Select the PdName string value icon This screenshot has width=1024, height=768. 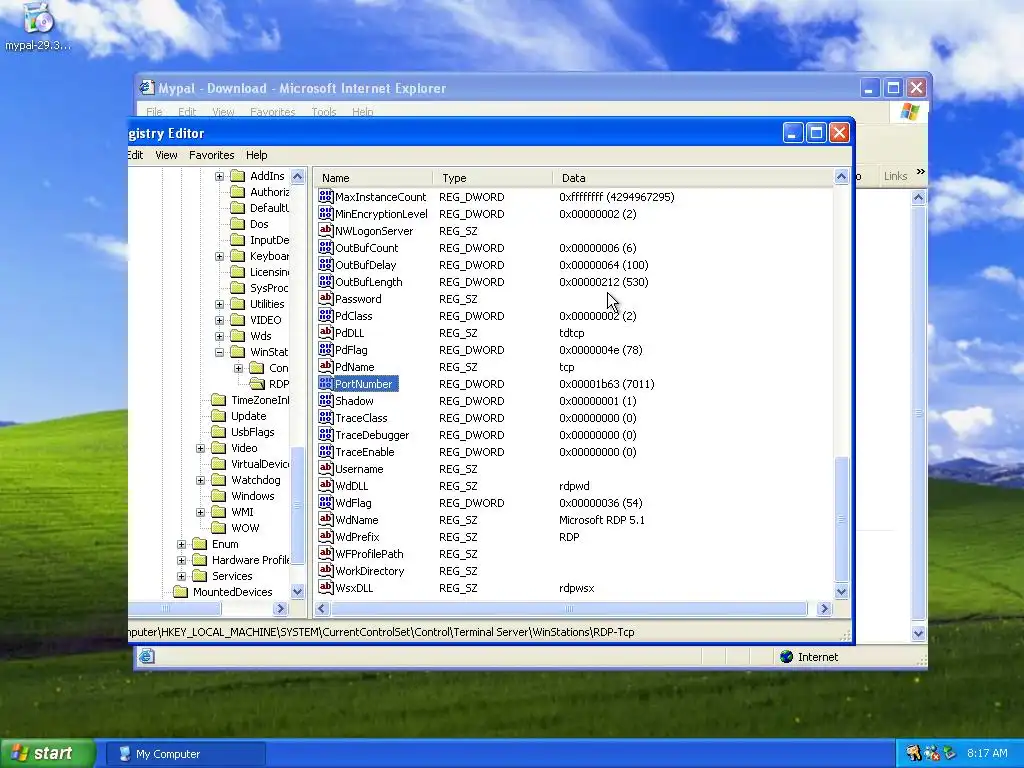coord(325,366)
